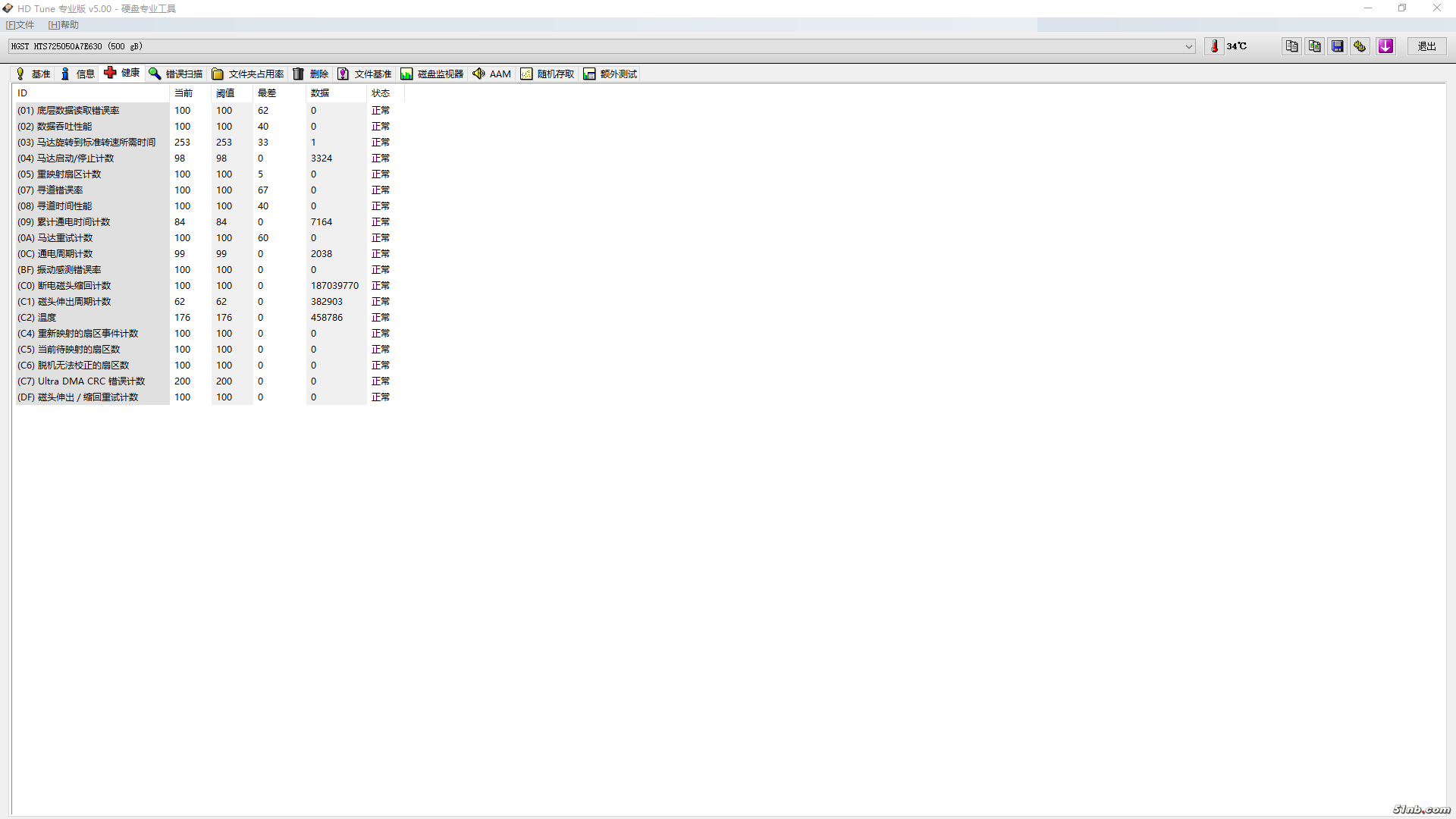Click the 退出 exit button

coord(1426,46)
